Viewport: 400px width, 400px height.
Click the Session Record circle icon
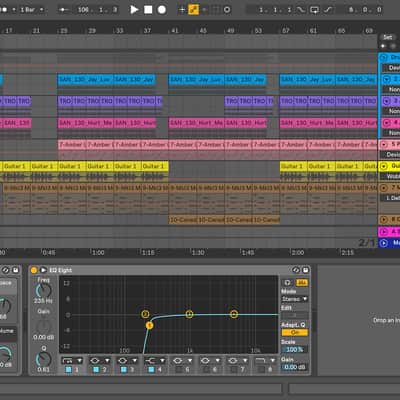[x=227, y=10]
